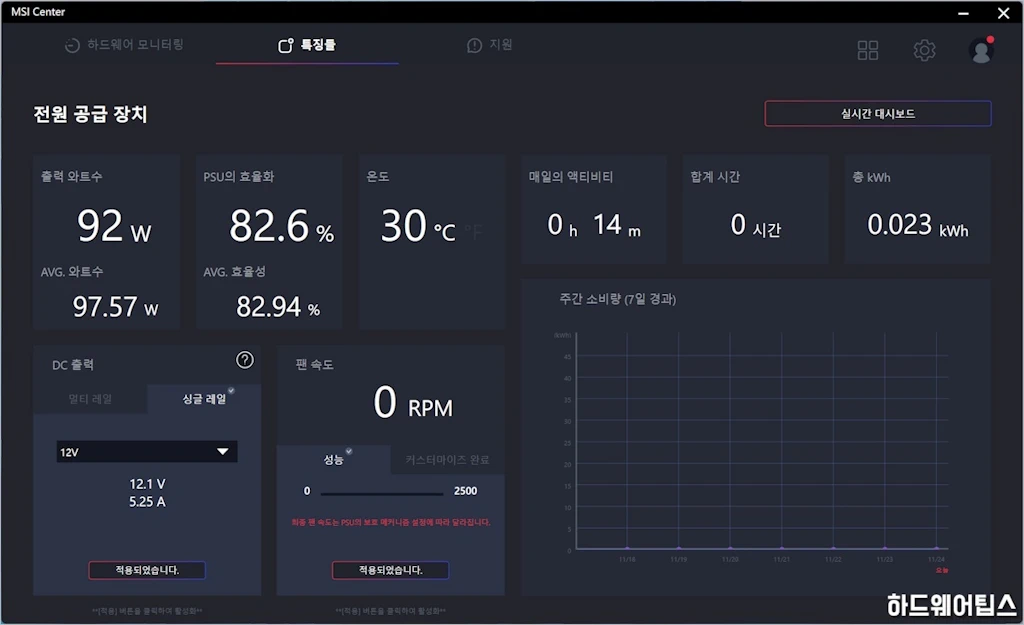
Task: Click the DC 출력 help question icon
Action: coord(245,360)
